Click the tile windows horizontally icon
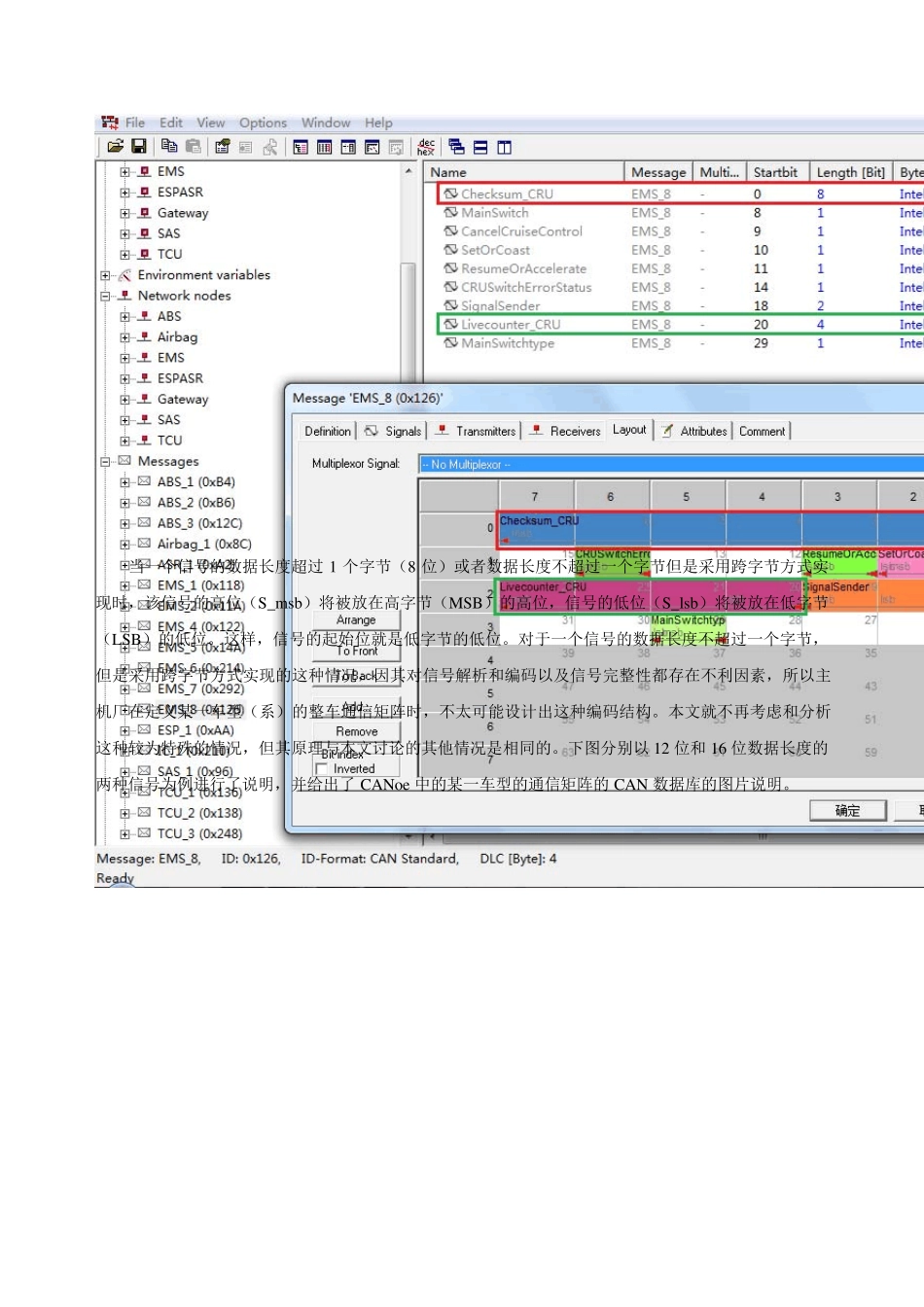 point(480,147)
